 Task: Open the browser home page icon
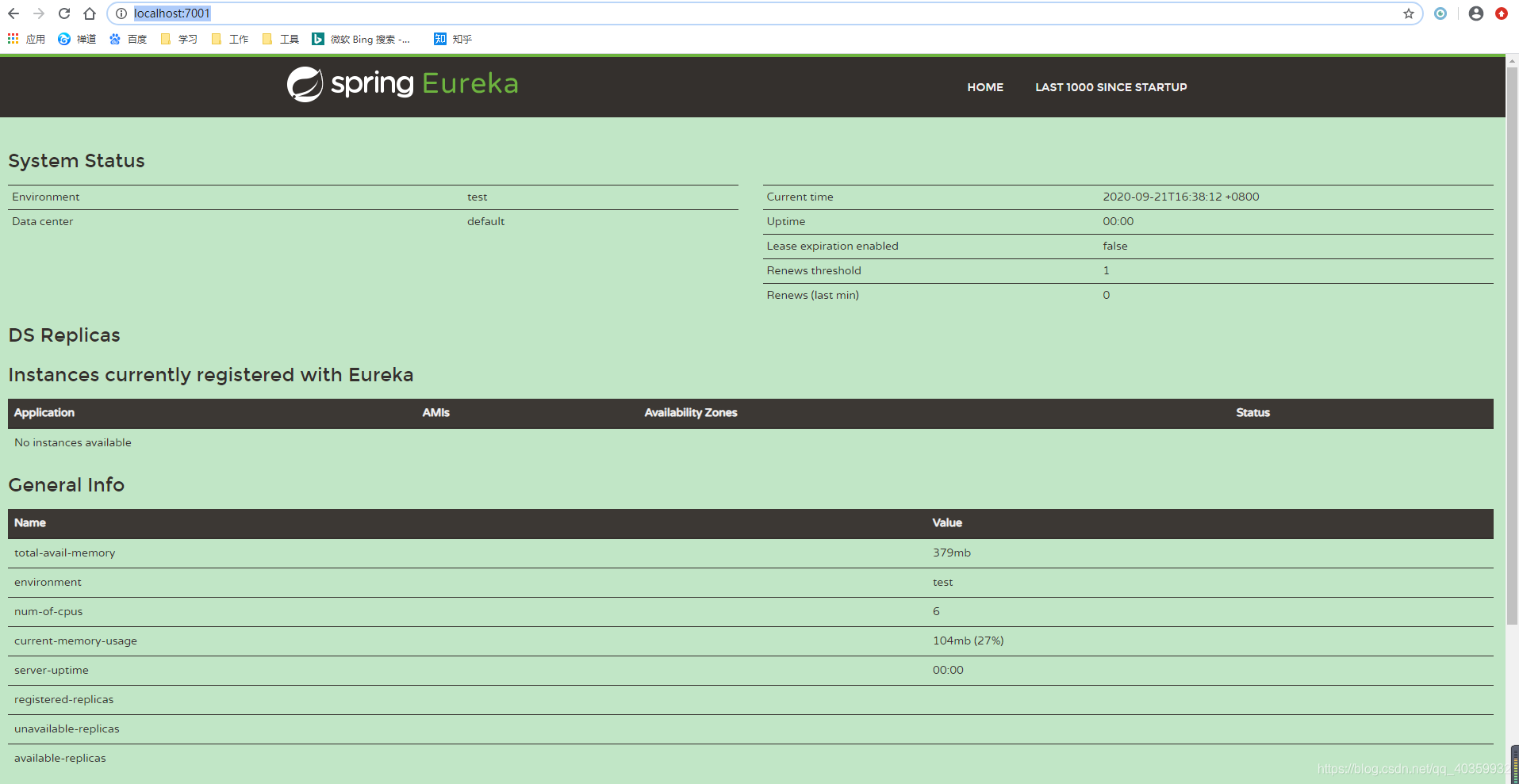pyautogui.click(x=90, y=13)
